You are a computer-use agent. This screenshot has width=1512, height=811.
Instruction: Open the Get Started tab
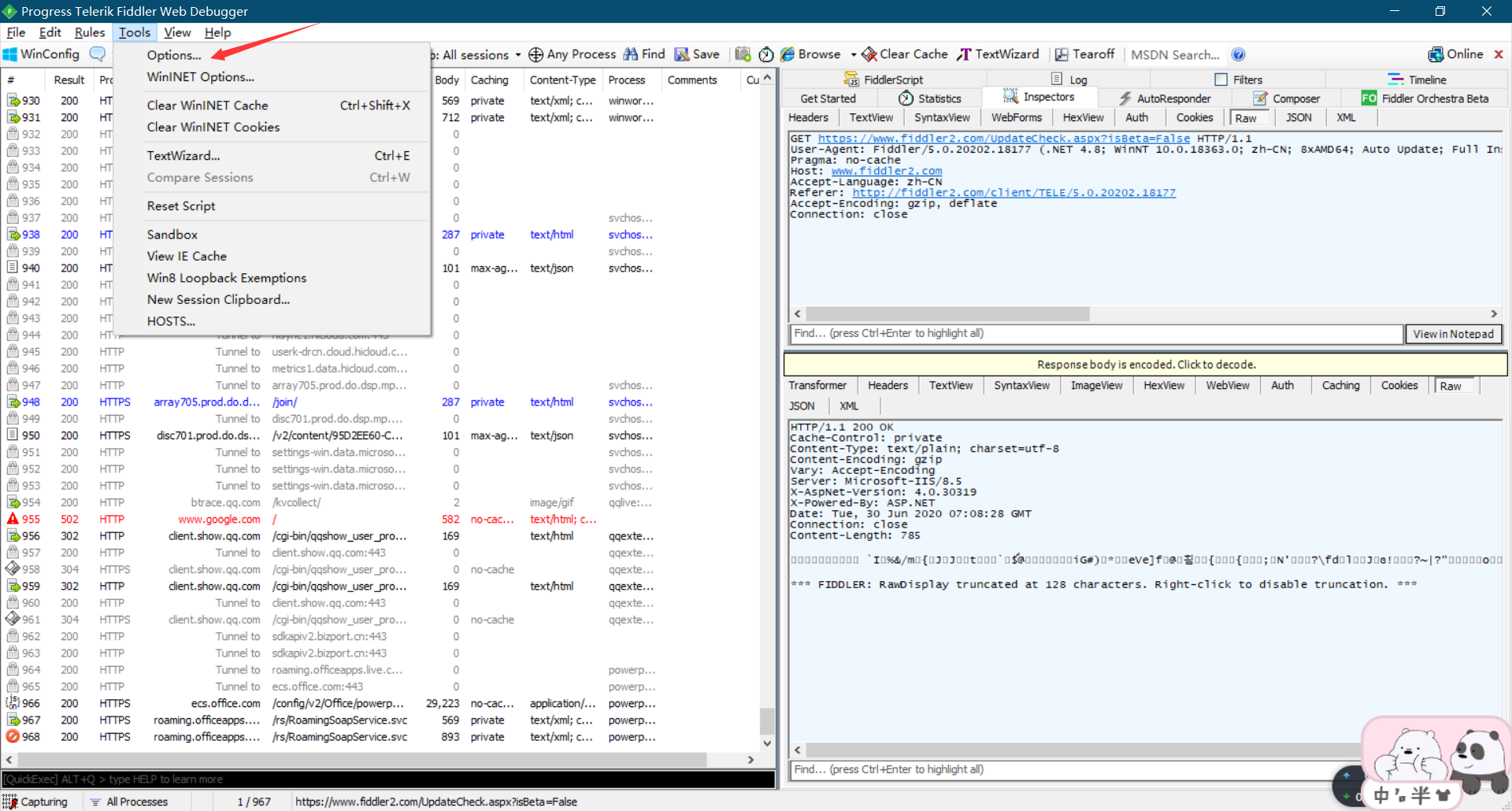(828, 98)
